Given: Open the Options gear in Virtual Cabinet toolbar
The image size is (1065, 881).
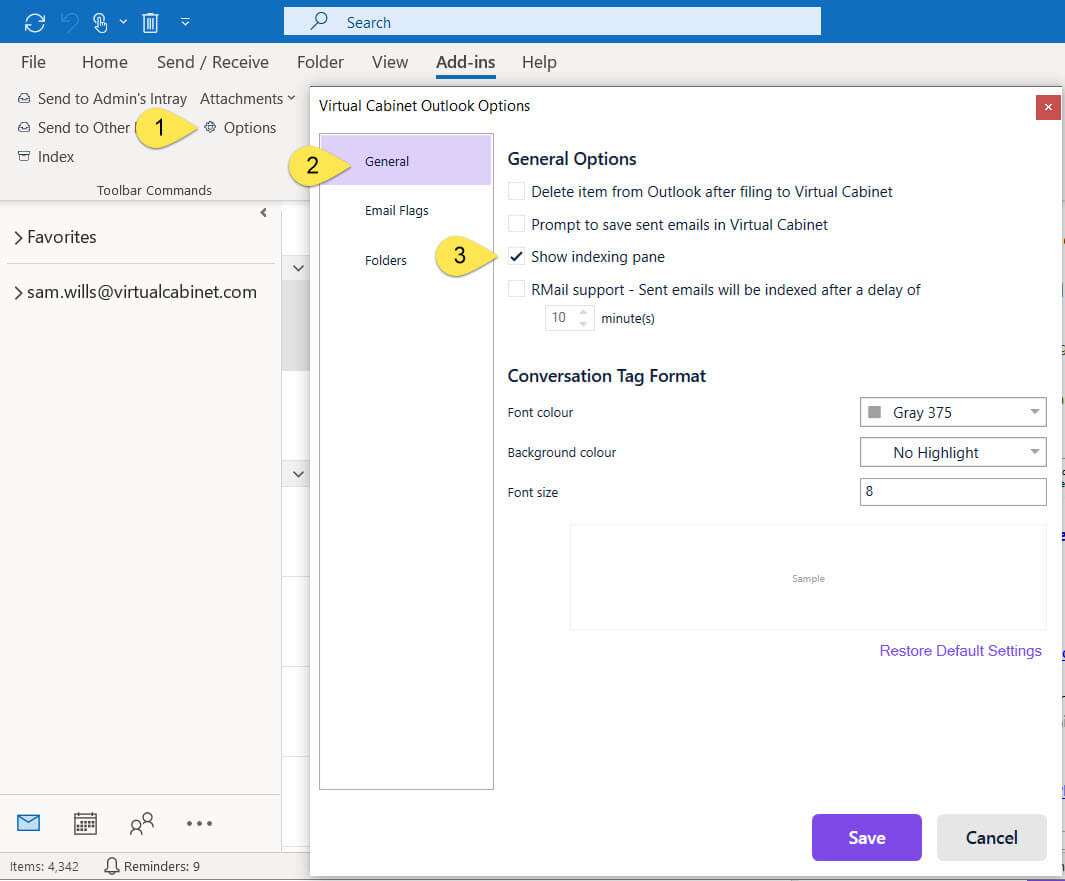Looking at the screenshot, I should pos(240,127).
